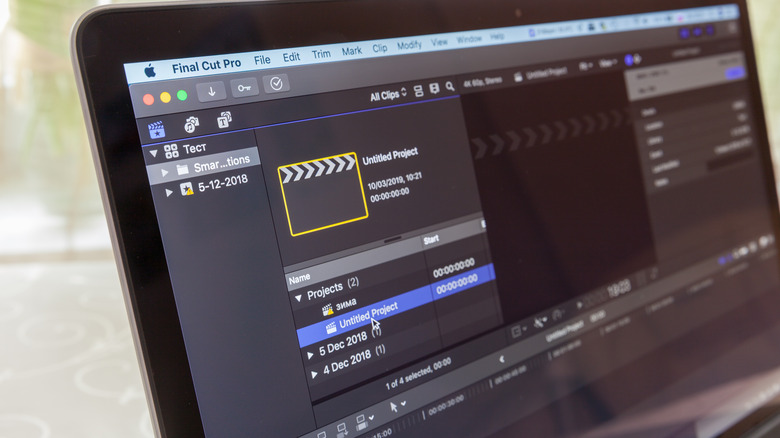Click the Import Media arrow button
Viewport: 780px width, 438px height.
[x=212, y=91]
